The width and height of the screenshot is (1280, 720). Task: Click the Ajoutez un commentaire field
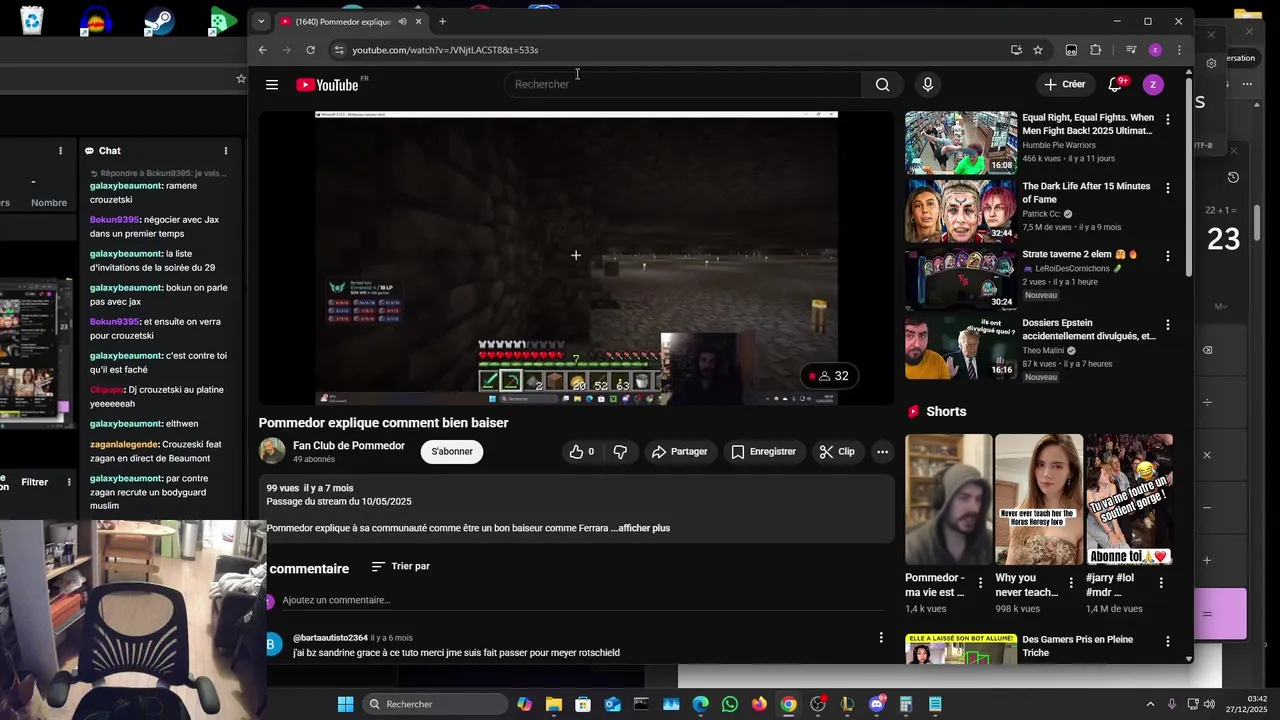(x=582, y=600)
